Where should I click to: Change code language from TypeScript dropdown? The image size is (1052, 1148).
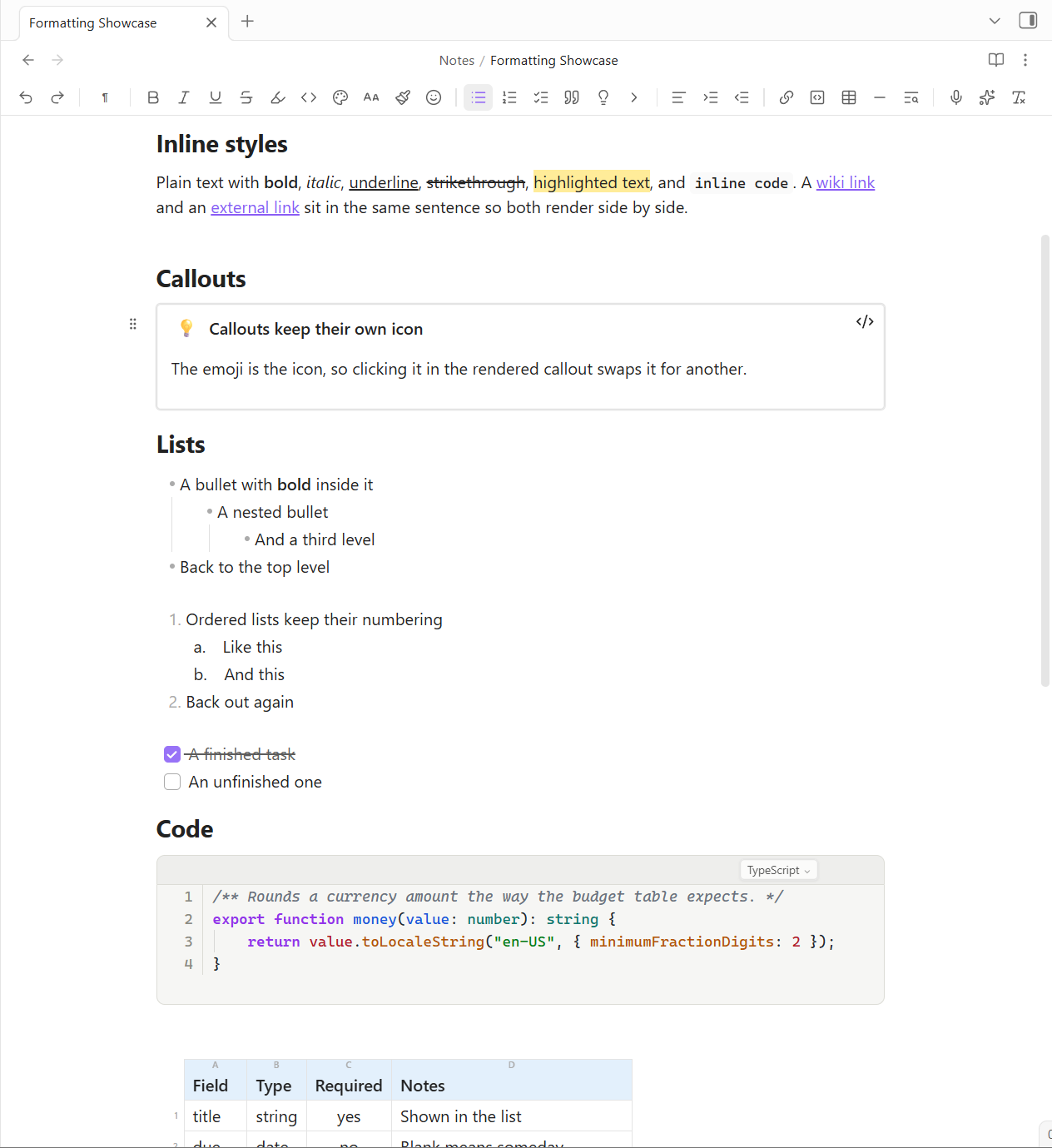[779, 870]
